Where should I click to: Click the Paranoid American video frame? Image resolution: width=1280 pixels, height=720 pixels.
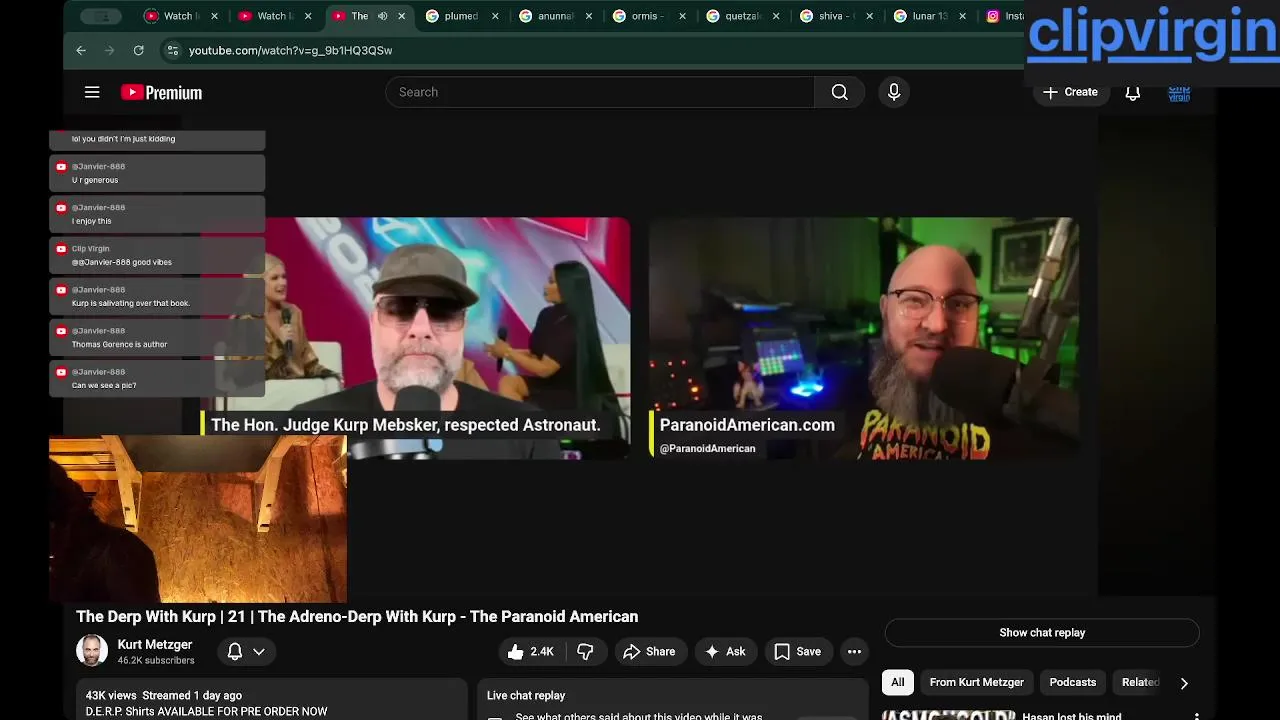[x=864, y=338]
